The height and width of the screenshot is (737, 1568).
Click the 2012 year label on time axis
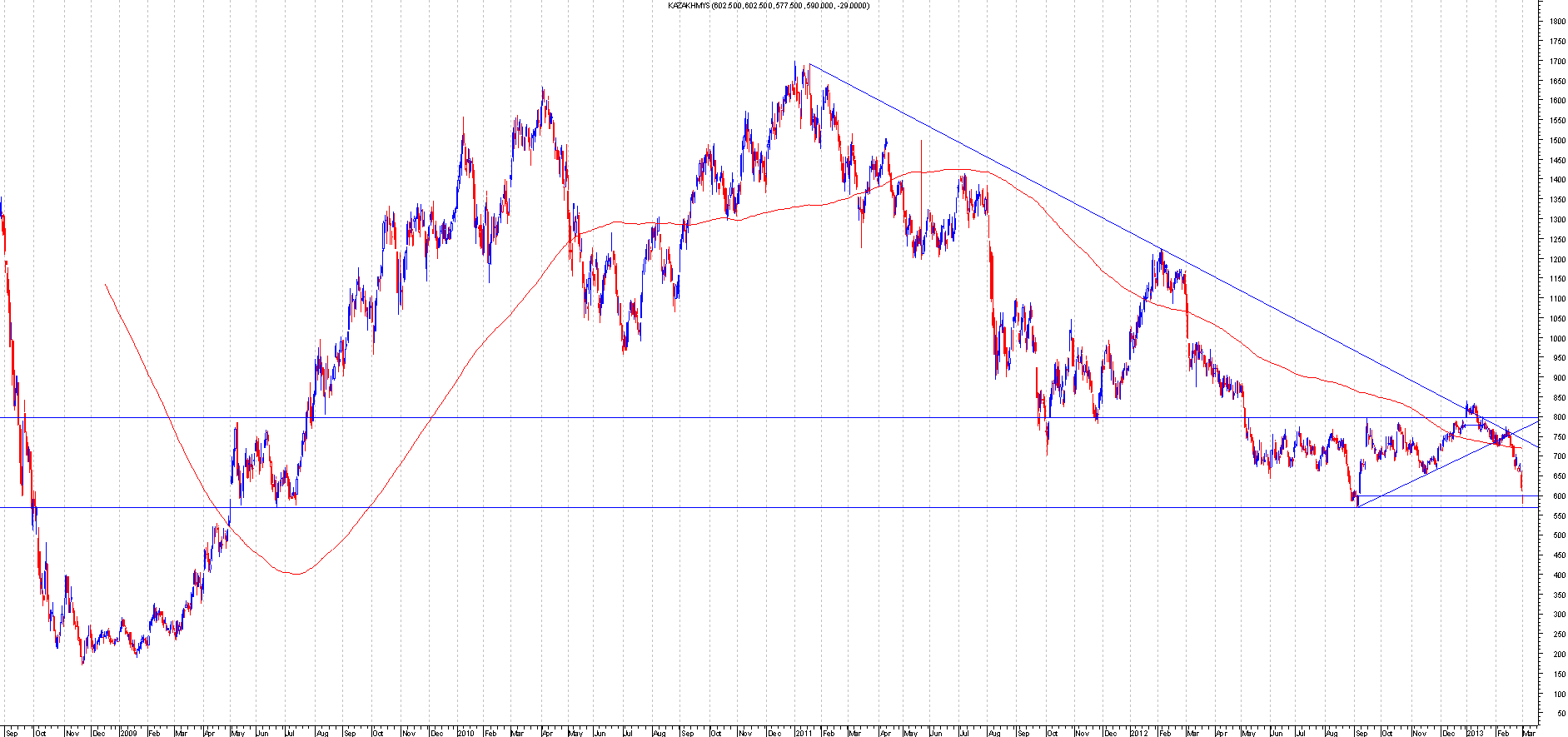pos(1139,733)
